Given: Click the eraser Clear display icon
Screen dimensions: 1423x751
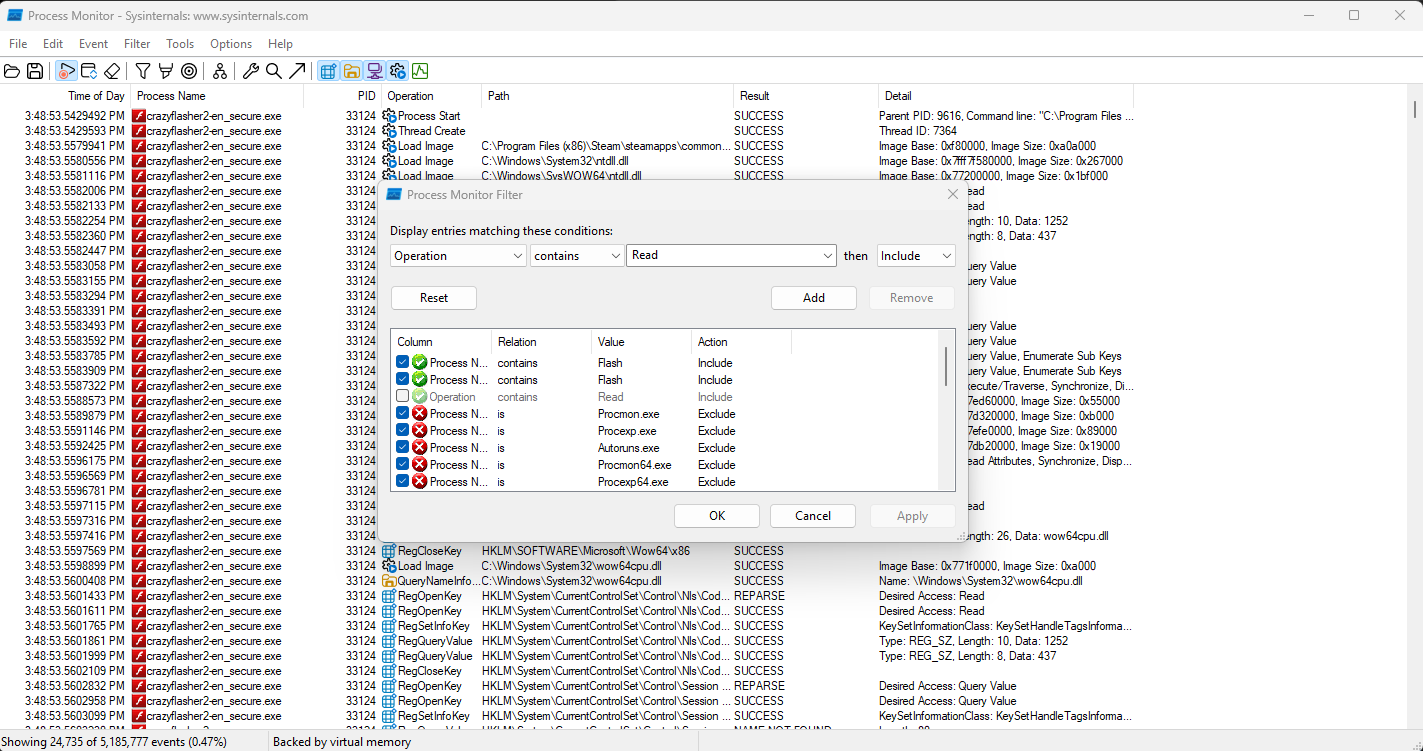Looking at the screenshot, I should click(112, 71).
